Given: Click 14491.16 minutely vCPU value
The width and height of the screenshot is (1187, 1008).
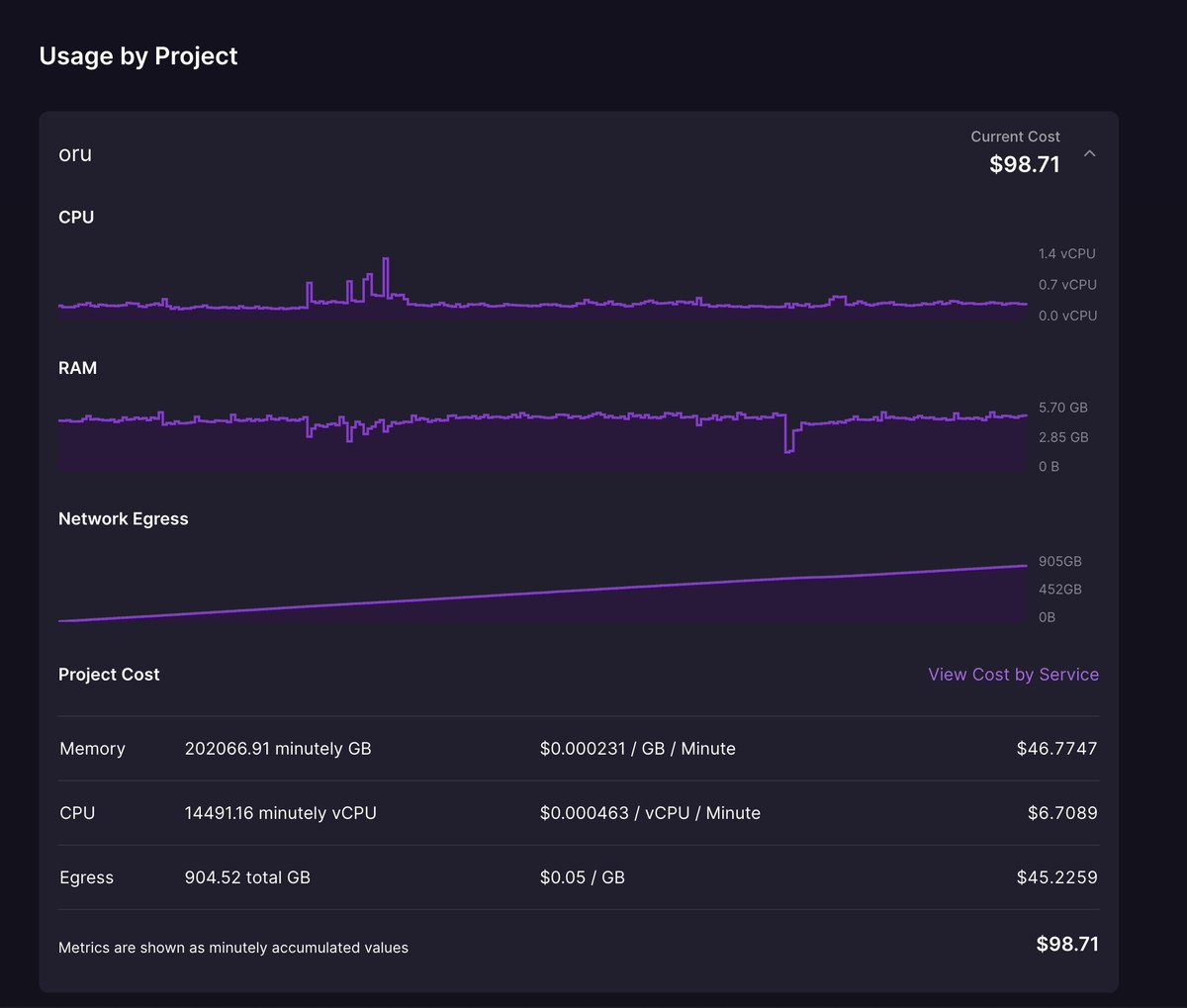Looking at the screenshot, I should [281, 813].
